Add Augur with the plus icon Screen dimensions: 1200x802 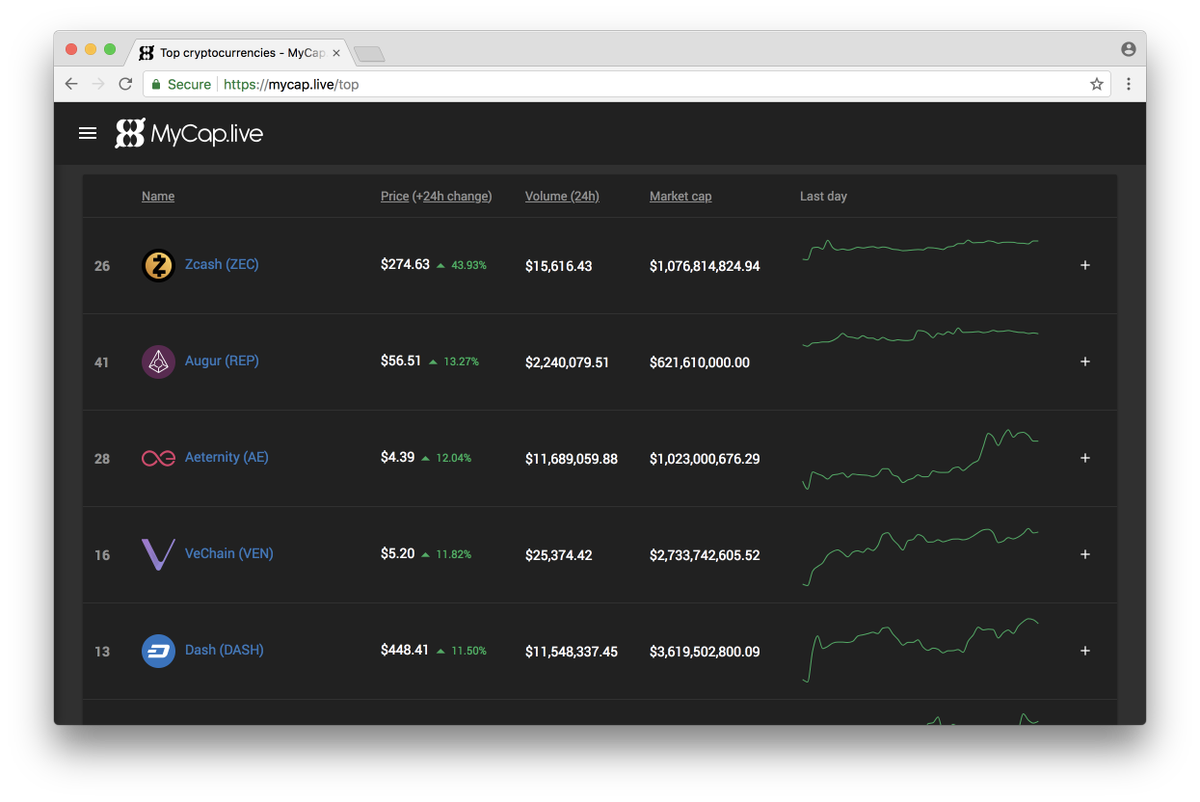pyautogui.click(x=1085, y=362)
